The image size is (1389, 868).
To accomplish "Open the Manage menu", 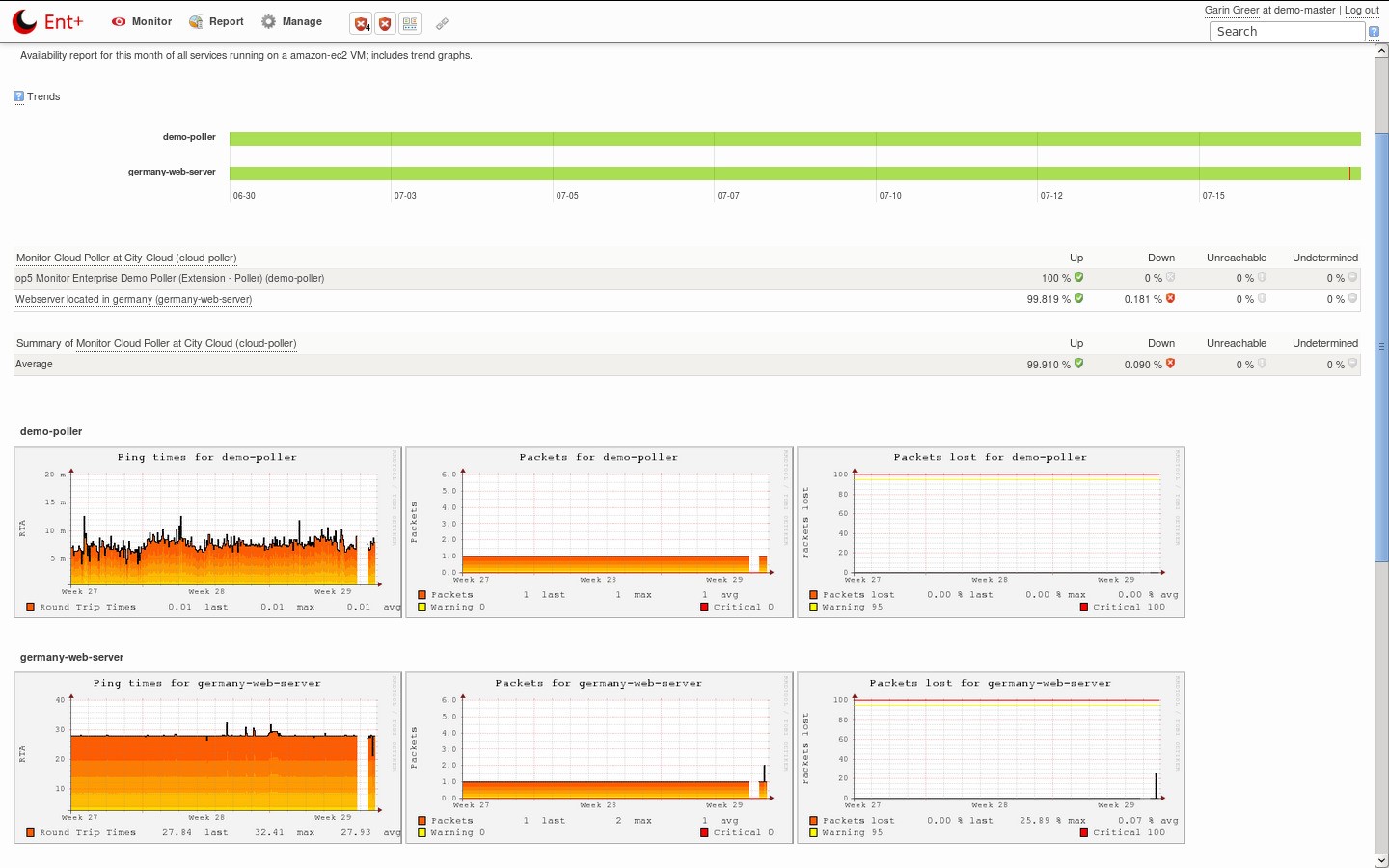I will click(x=291, y=21).
